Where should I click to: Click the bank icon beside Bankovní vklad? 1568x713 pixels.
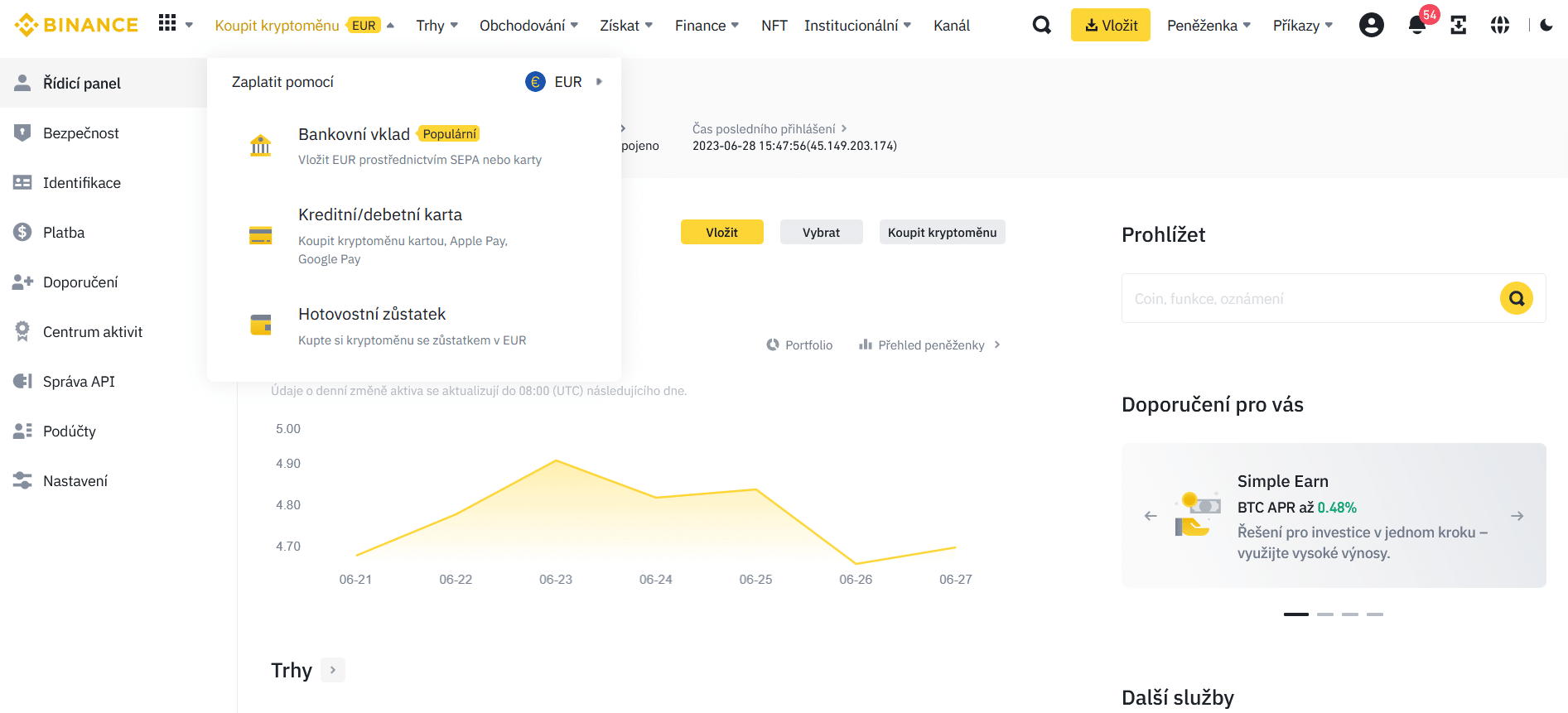(260, 146)
